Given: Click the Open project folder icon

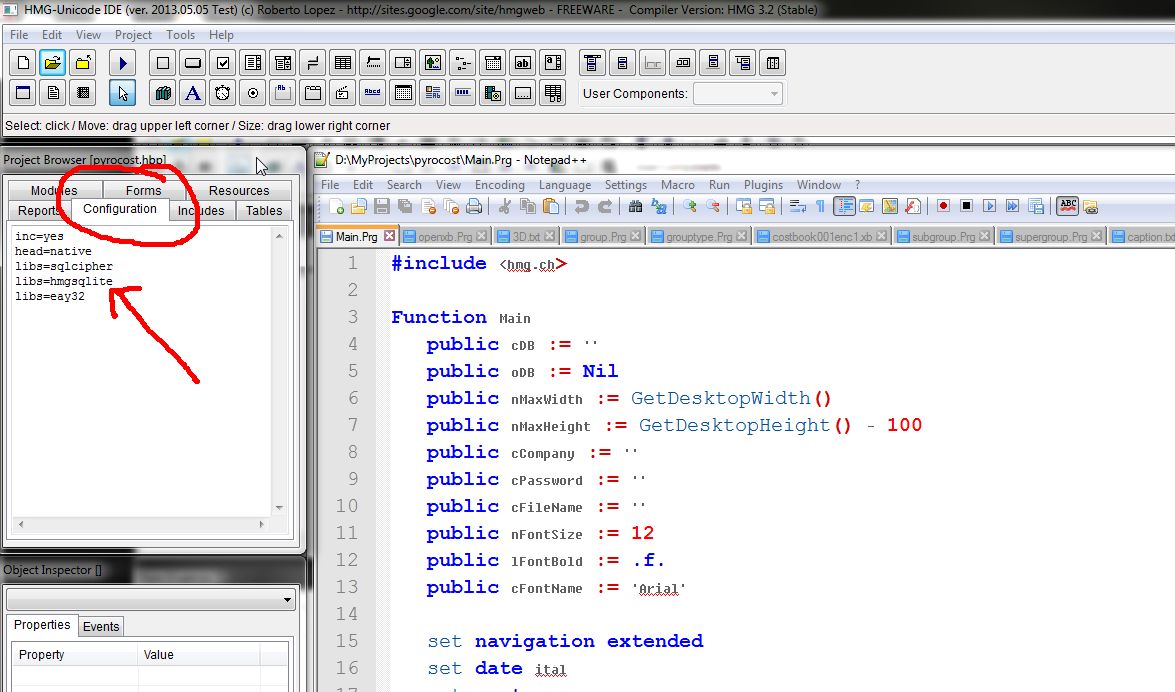Looking at the screenshot, I should [53, 63].
